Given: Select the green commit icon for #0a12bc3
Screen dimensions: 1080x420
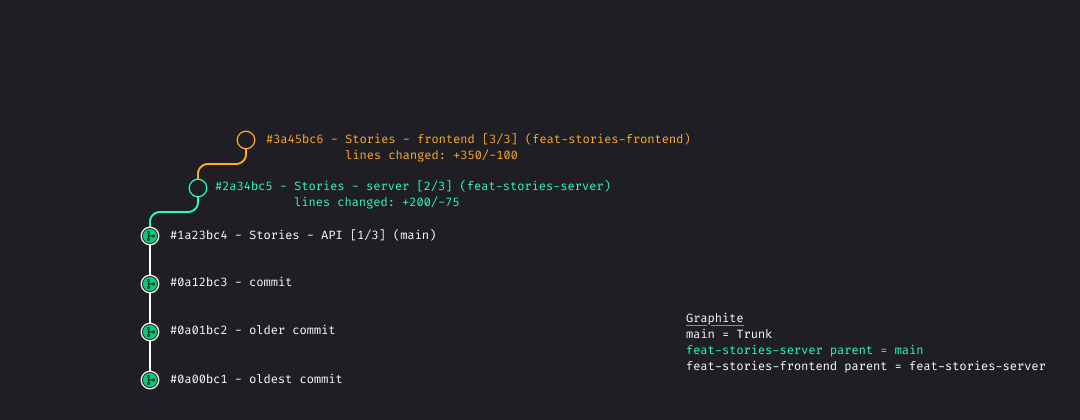Looking at the screenshot, I should (150, 283).
